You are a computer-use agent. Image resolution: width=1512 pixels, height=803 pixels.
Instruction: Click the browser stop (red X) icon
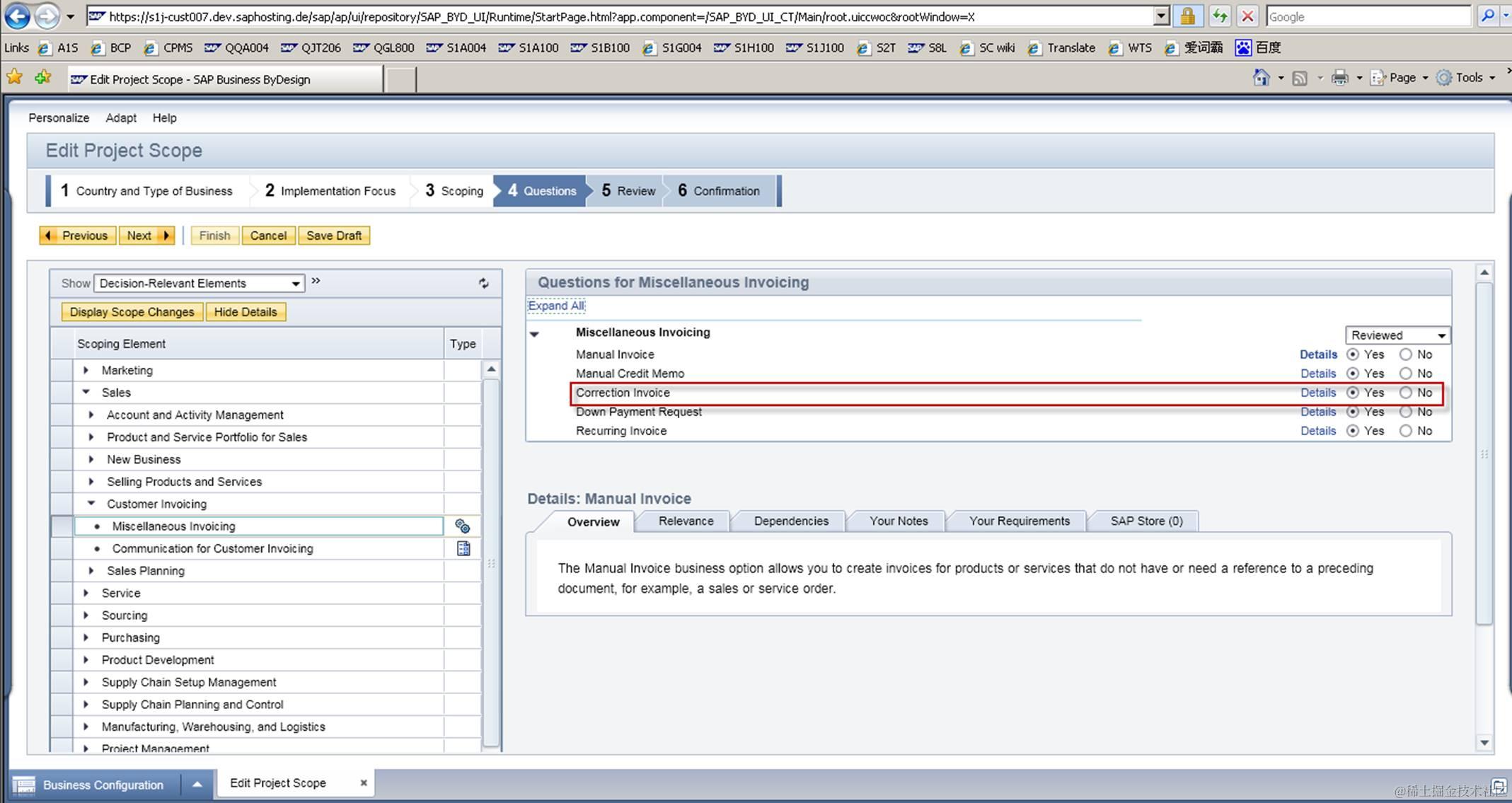(1248, 16)
